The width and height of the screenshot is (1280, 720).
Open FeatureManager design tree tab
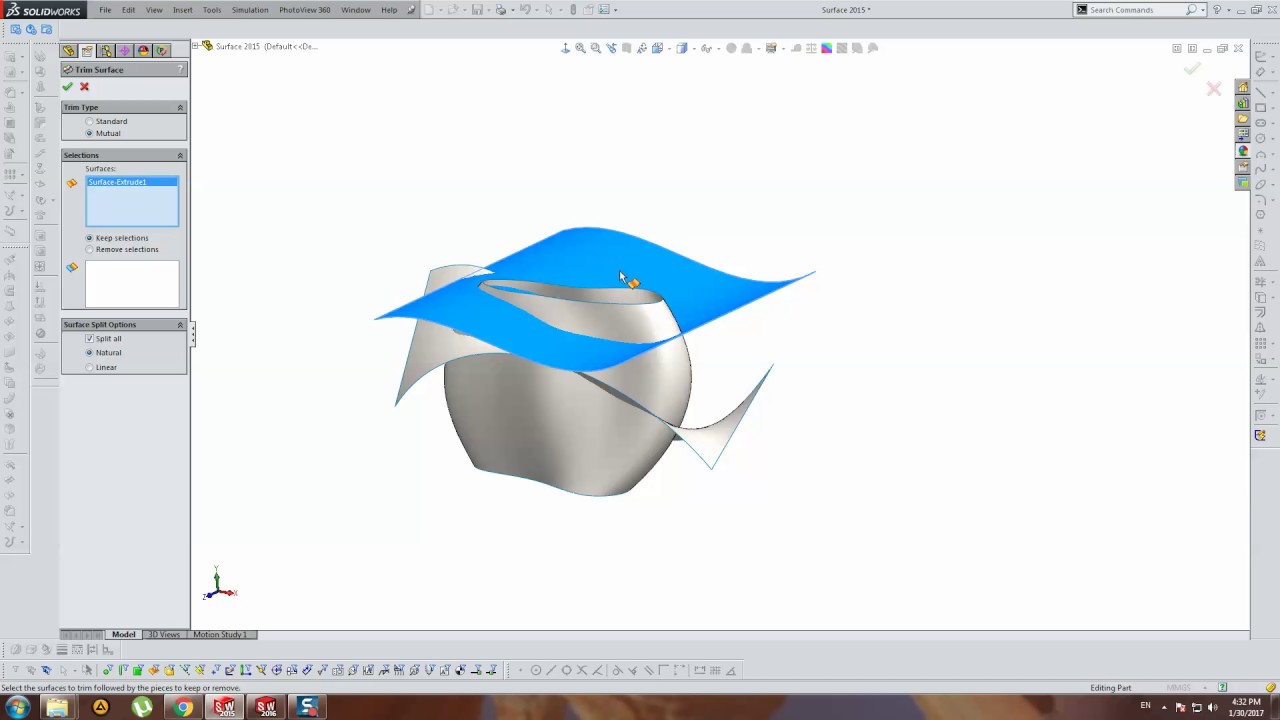click(x=68, y=50)
